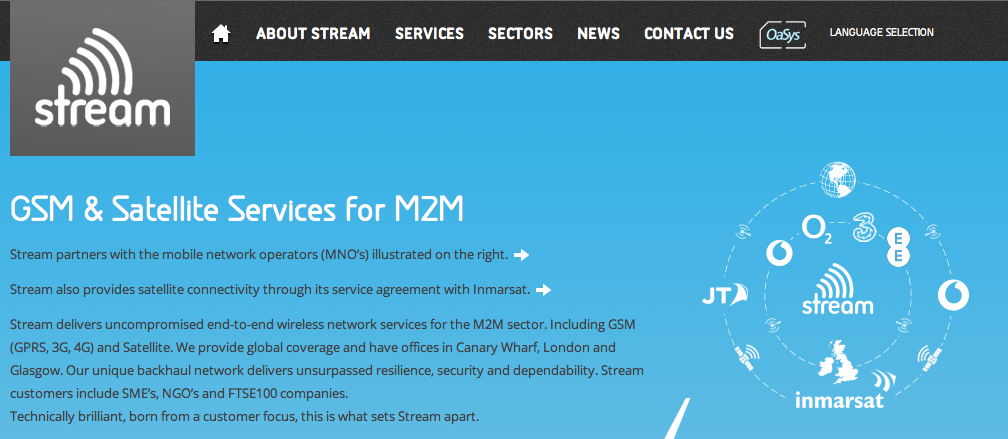
Task: Click the GSM & Satellite Services heading
Action: (x=237, y=210)
